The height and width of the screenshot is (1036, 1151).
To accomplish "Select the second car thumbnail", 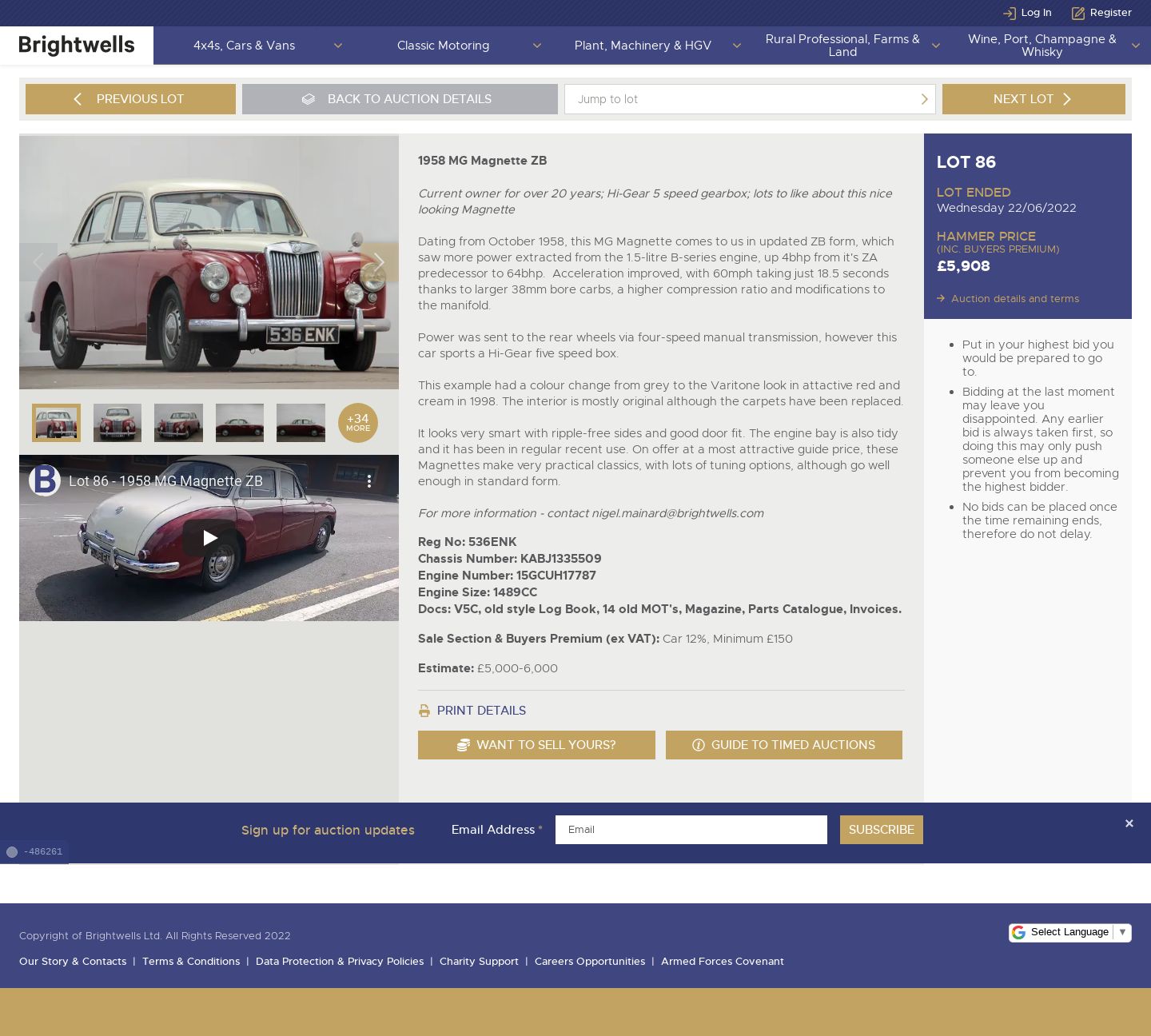I will coord(117,423).
